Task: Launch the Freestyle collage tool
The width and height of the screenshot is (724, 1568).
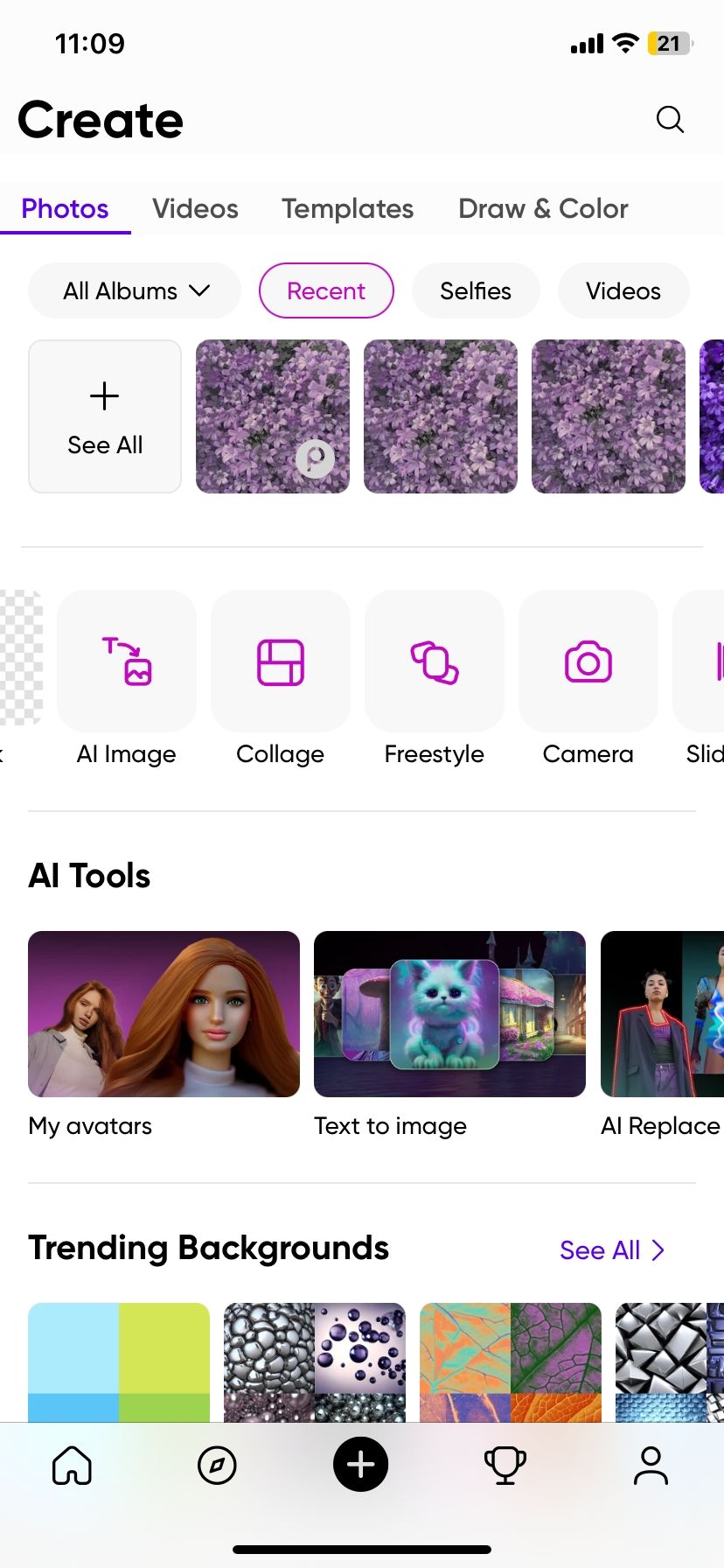Action: (x=435, y=661)
